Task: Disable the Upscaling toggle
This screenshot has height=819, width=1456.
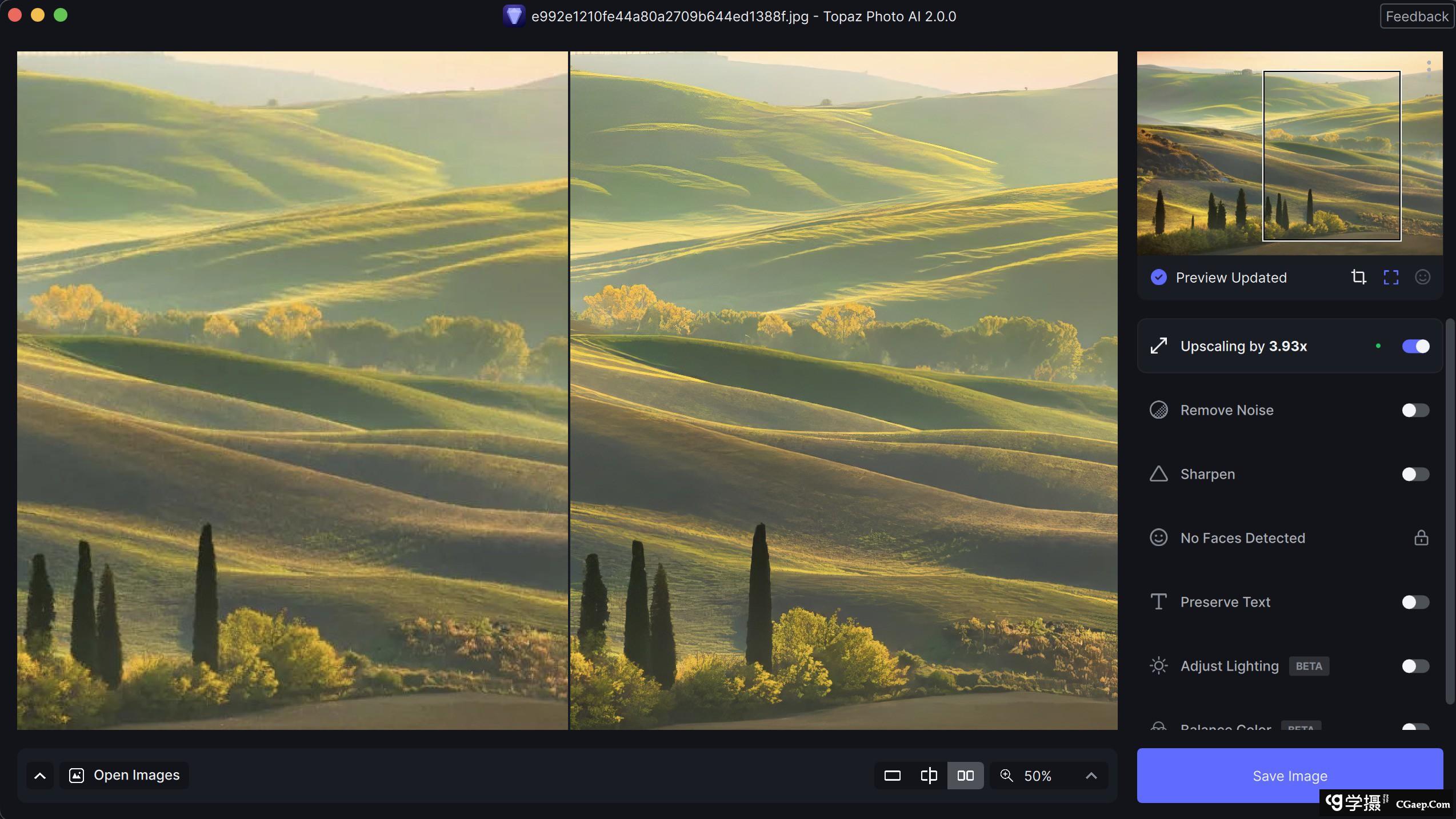Action: [1415, 346]
